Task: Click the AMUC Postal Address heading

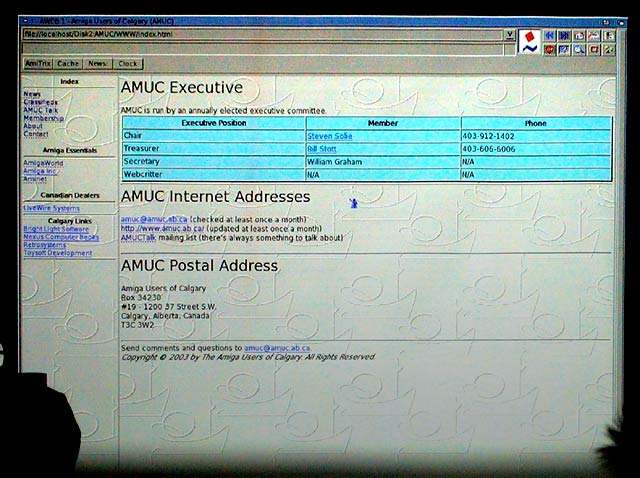Action: pos(200,266)
